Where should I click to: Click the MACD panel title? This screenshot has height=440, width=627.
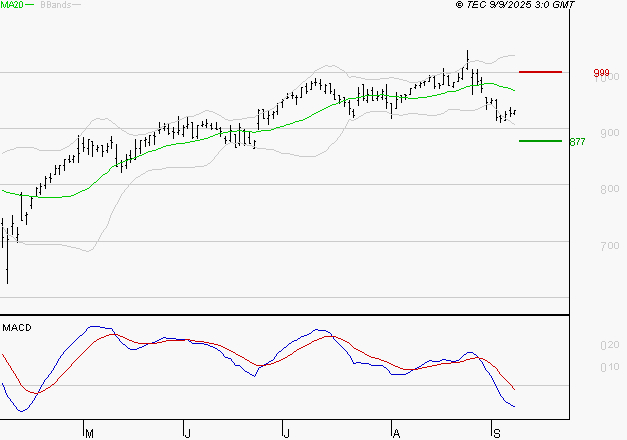(17, 328)
